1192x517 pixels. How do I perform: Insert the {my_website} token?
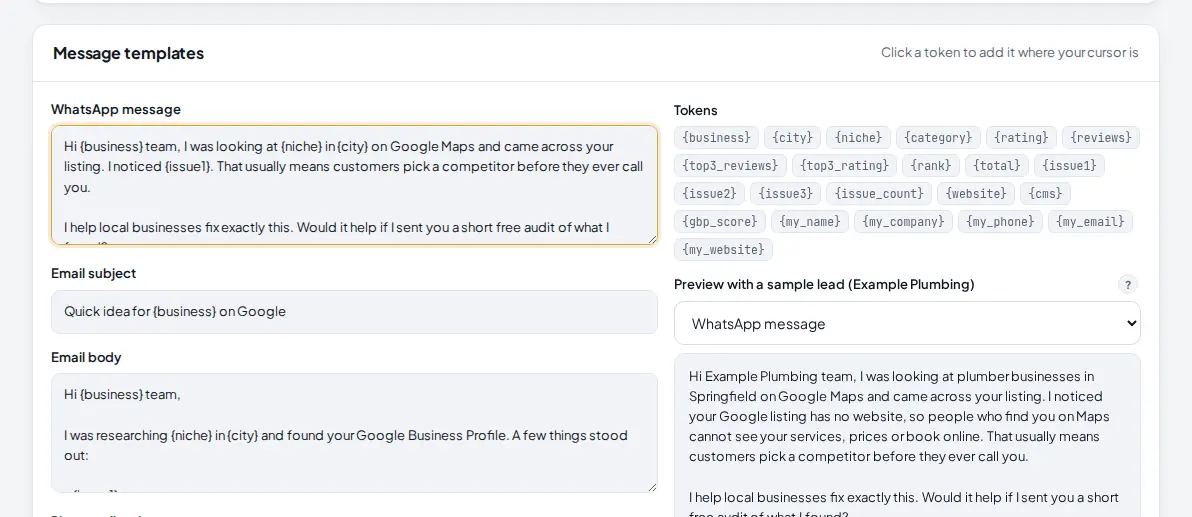tap(723, 250)
